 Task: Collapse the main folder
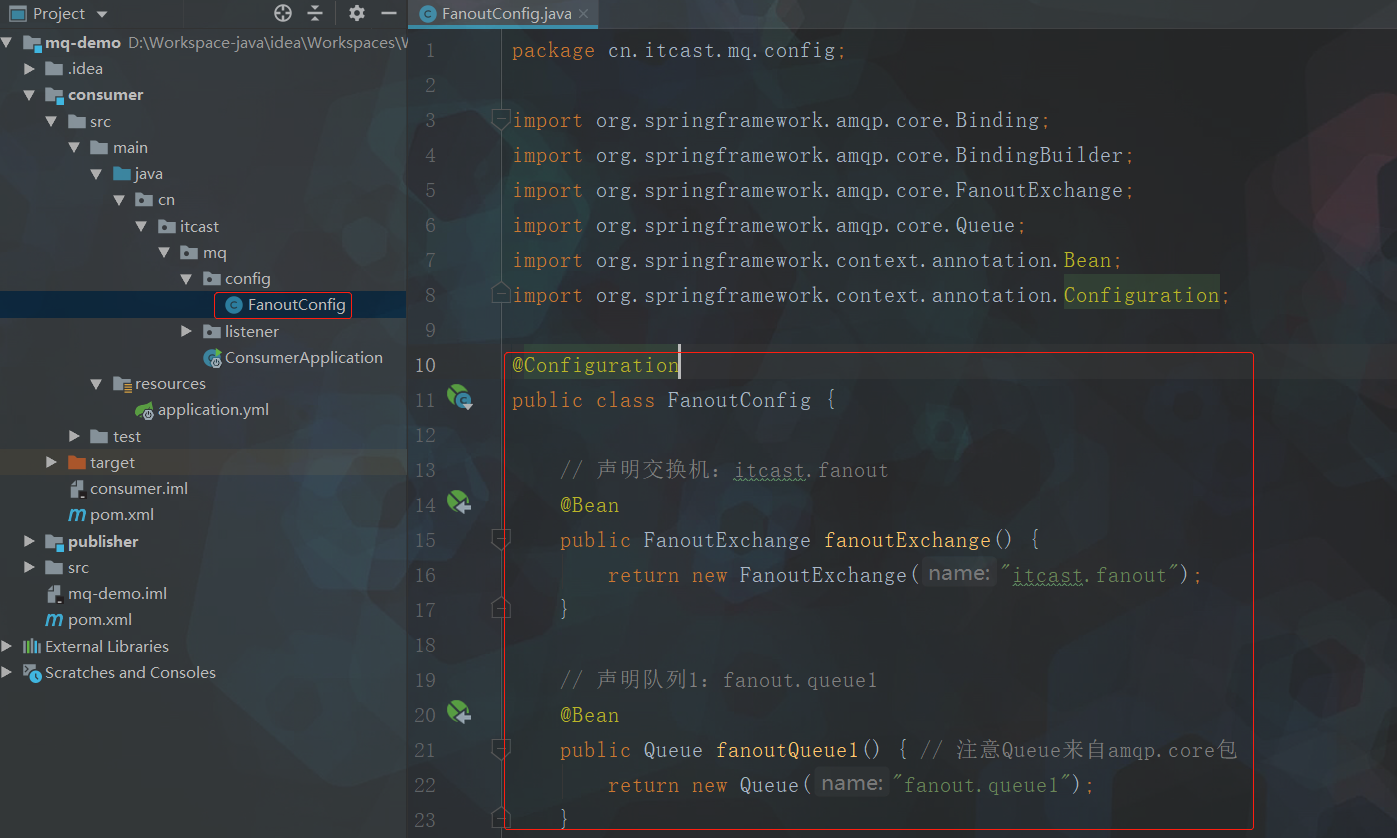pyautogui.click(x=74, y=148)
